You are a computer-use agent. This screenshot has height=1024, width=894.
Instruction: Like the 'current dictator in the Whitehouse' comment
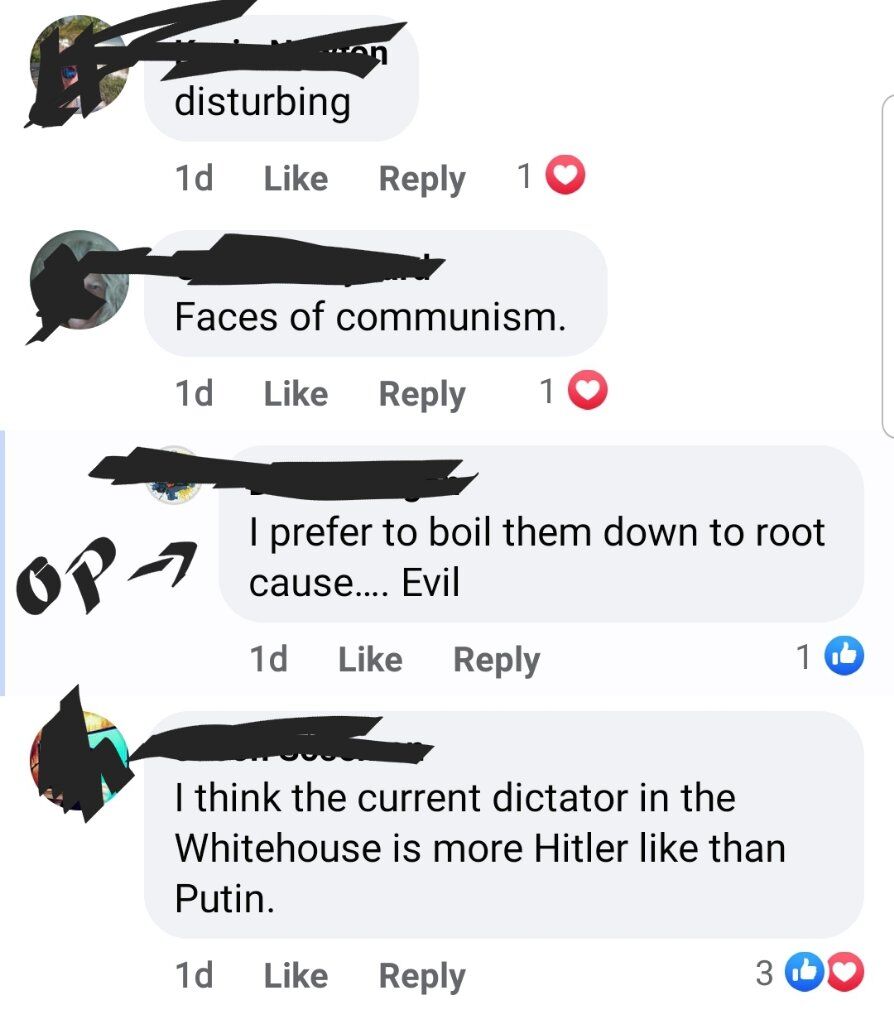[296, 976]
